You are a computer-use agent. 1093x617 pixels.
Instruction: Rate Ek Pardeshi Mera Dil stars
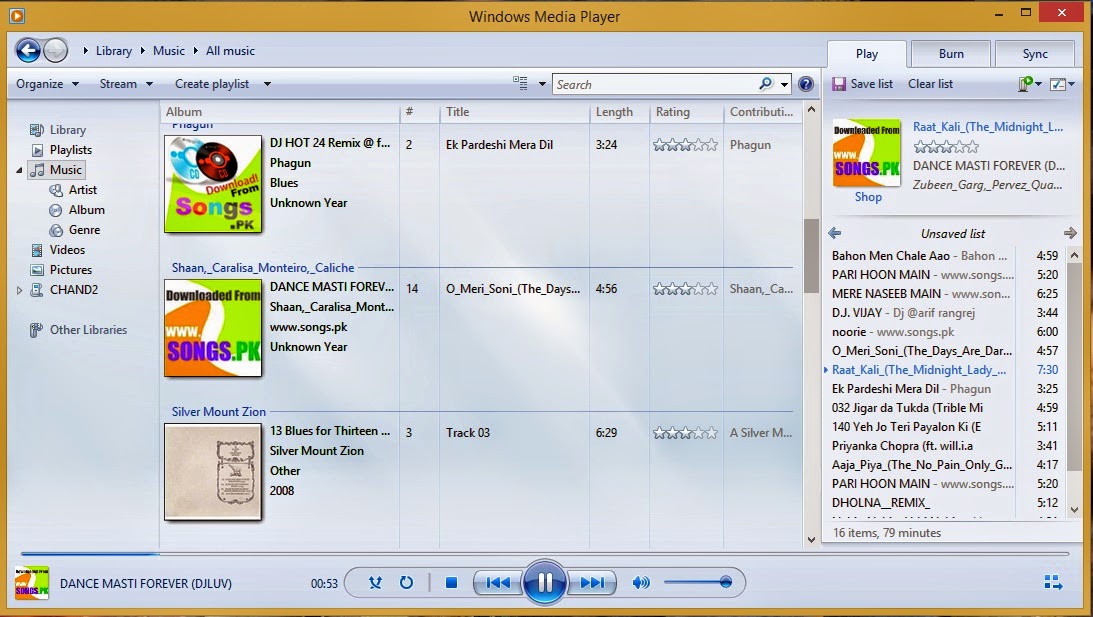click(685, 144)
